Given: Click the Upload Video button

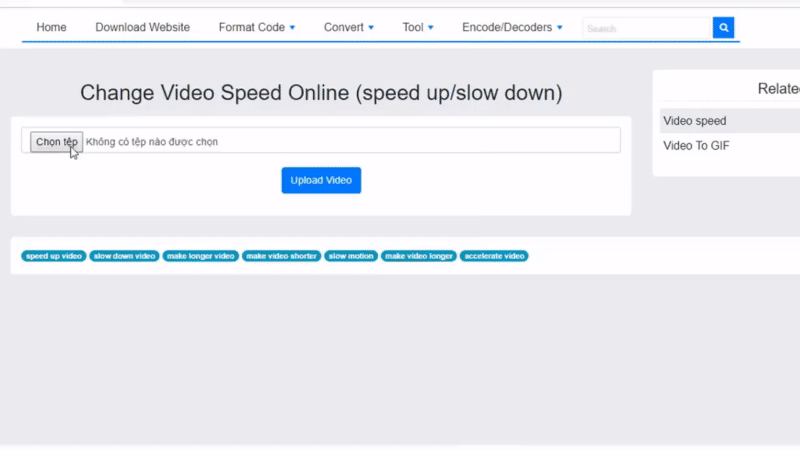Looking at the screenshot, I should pyautogui.click(x=321, y=180).
